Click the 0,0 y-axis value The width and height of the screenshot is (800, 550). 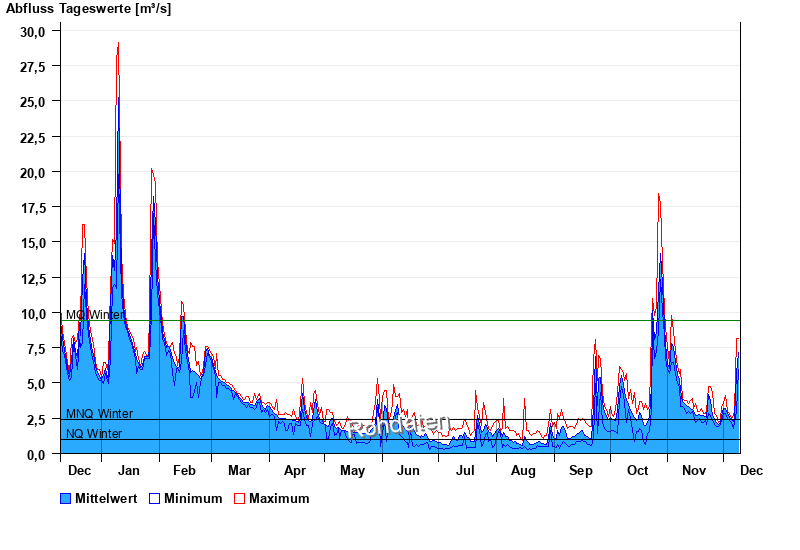36,454
